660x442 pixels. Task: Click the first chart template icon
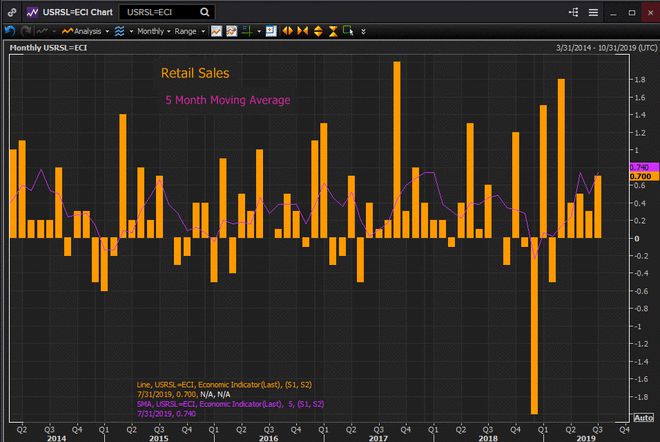[216, 31]
